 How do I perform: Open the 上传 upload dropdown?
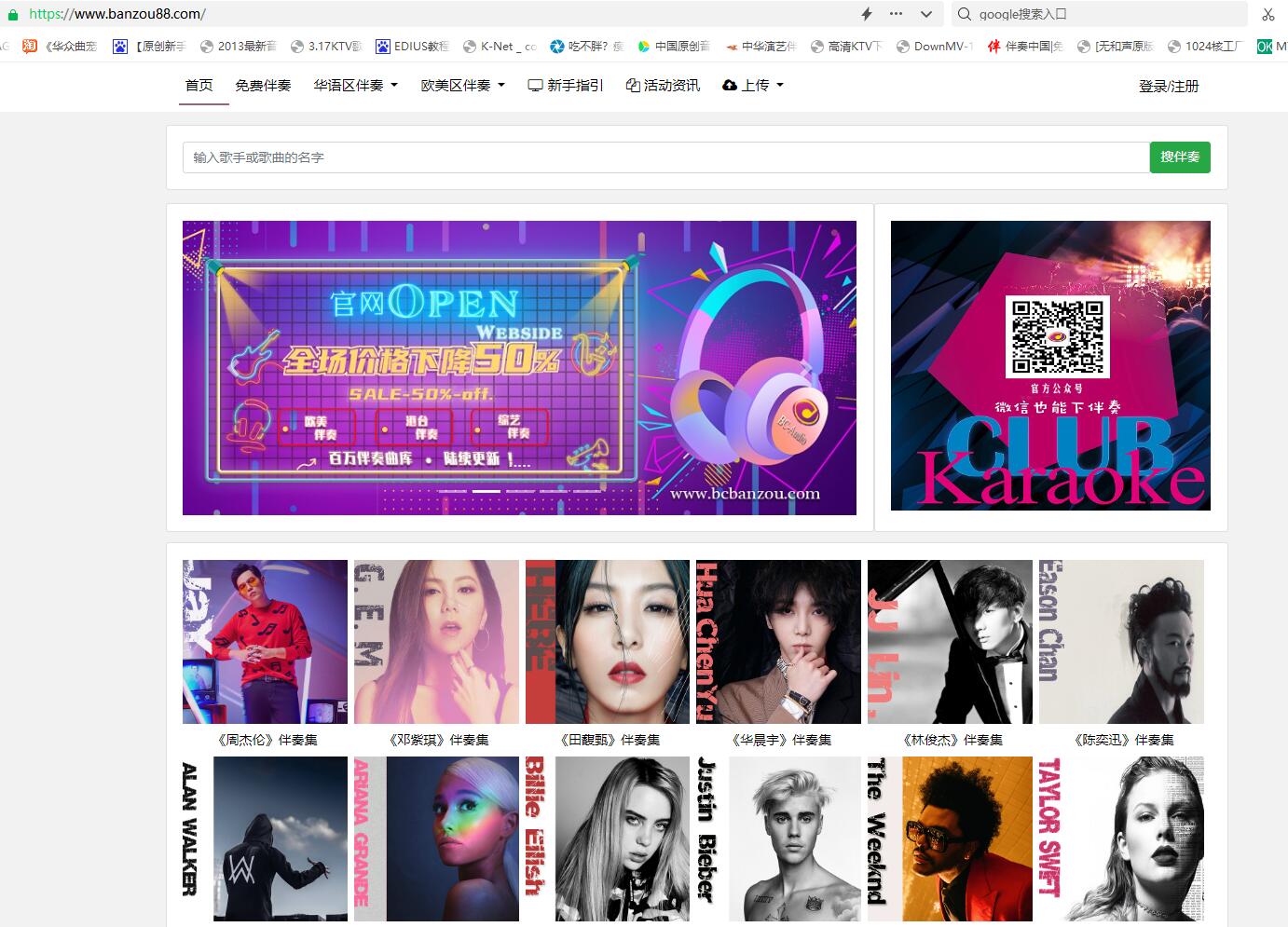click(x=753, y=86)
